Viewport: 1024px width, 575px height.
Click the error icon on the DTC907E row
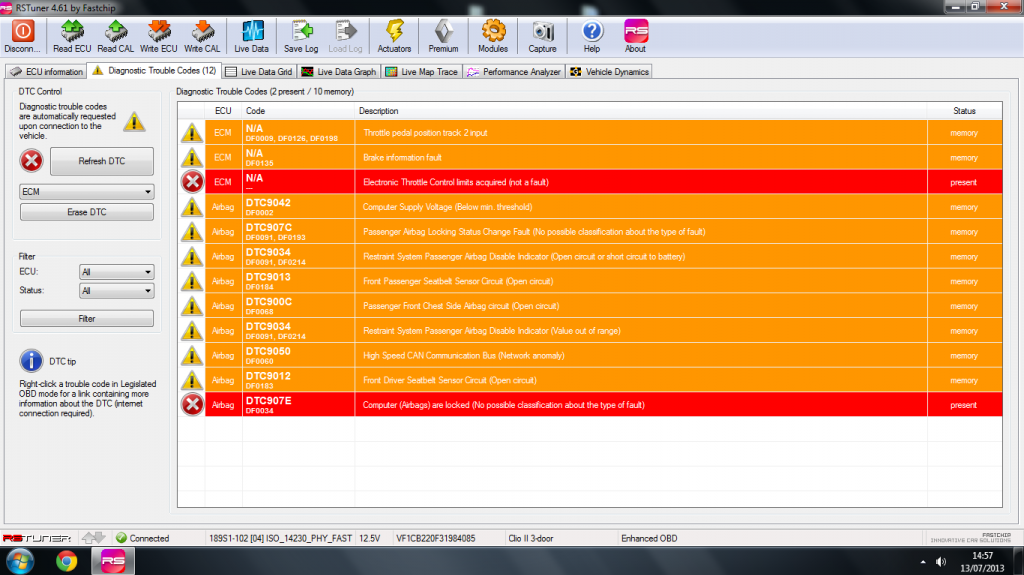tap(192, 404)
